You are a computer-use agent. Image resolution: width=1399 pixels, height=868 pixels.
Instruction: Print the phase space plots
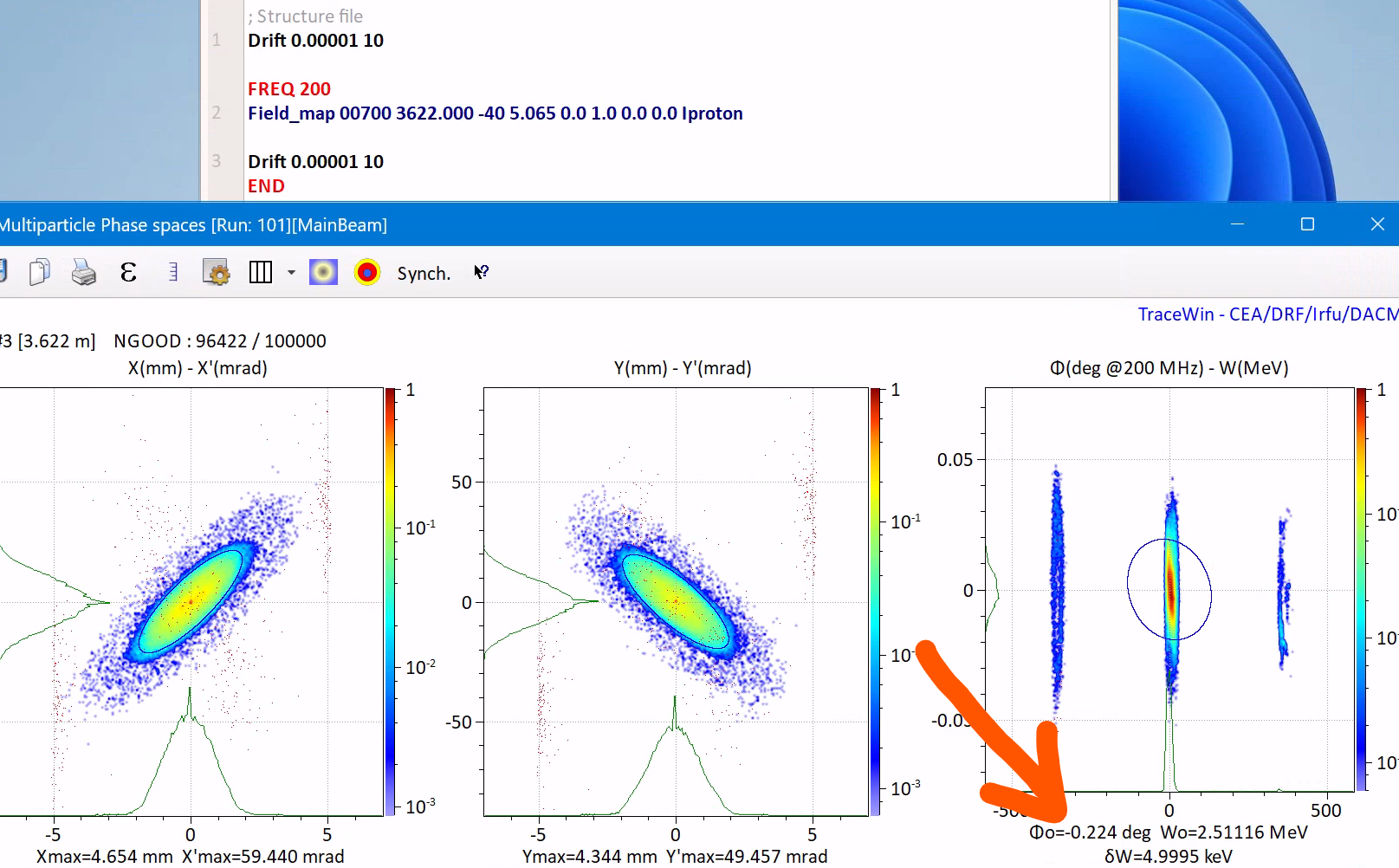coord(83,273)
